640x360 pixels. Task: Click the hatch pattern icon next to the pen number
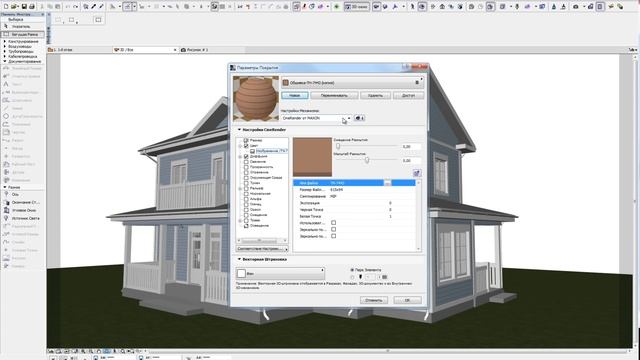[x=384, y=277]
